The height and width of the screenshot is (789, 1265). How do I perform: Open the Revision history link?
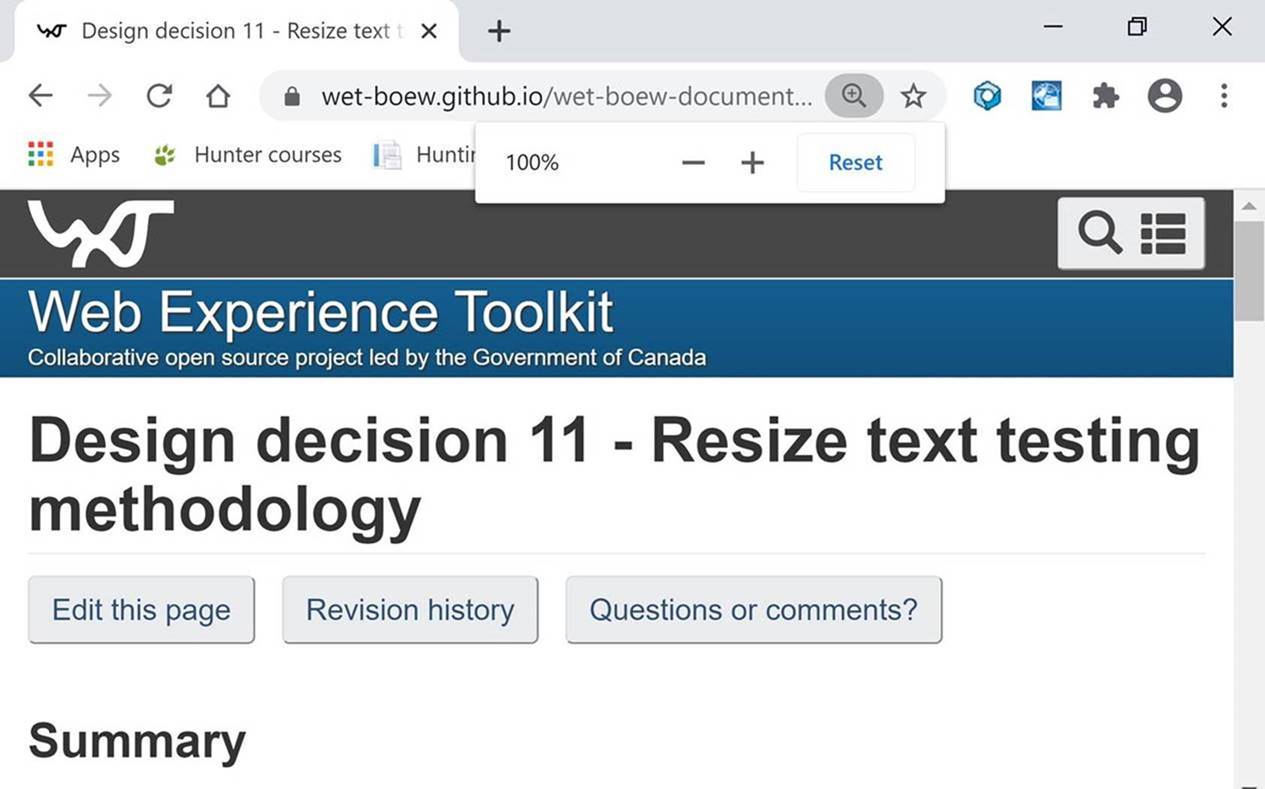[410, 610]
